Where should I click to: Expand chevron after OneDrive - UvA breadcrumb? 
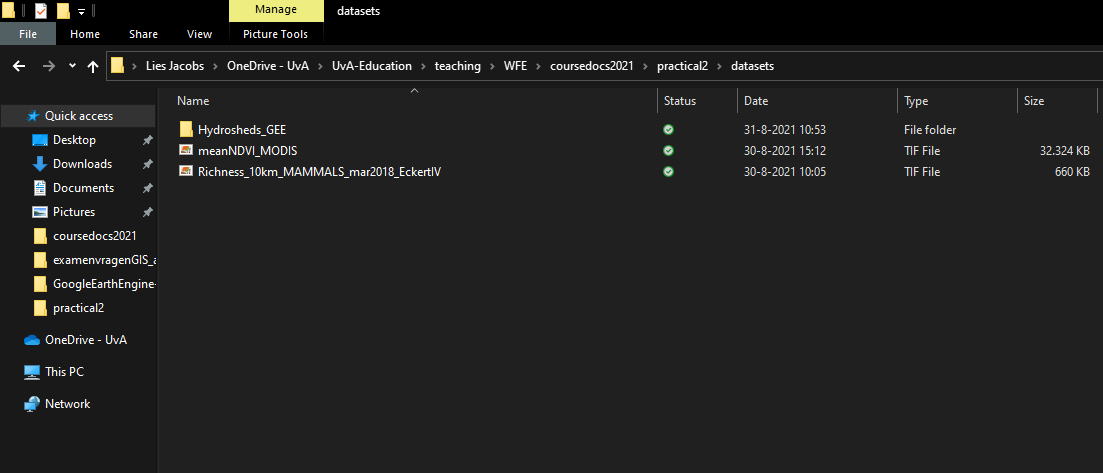tap(320, 66)
